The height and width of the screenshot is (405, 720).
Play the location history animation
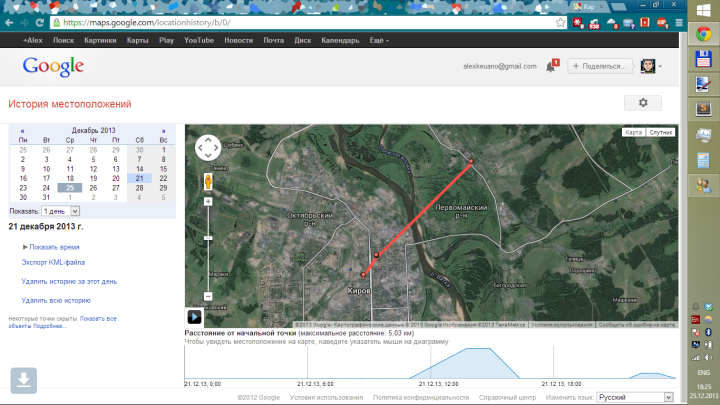coord(194,317)
